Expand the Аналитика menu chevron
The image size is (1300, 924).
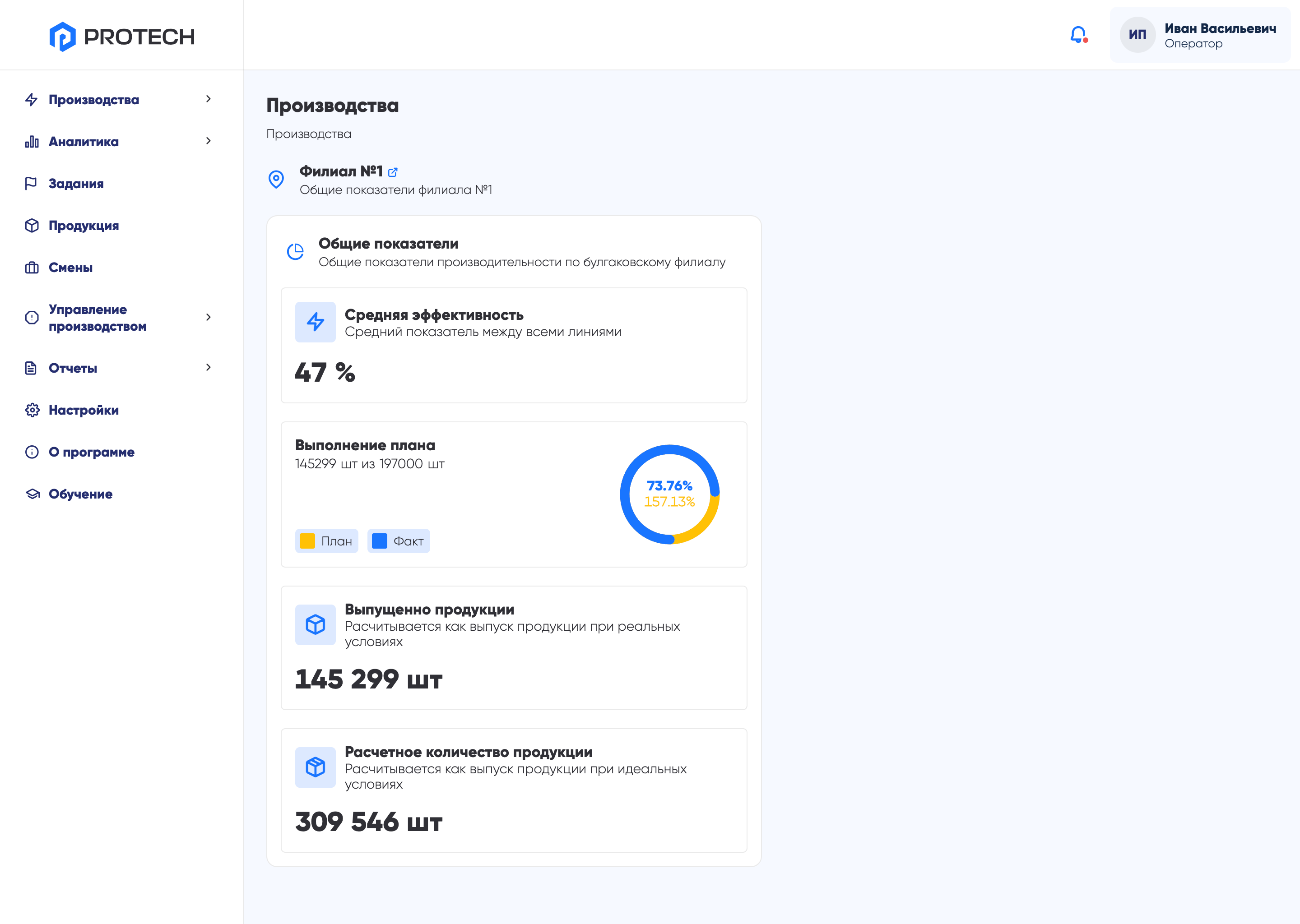209,141
